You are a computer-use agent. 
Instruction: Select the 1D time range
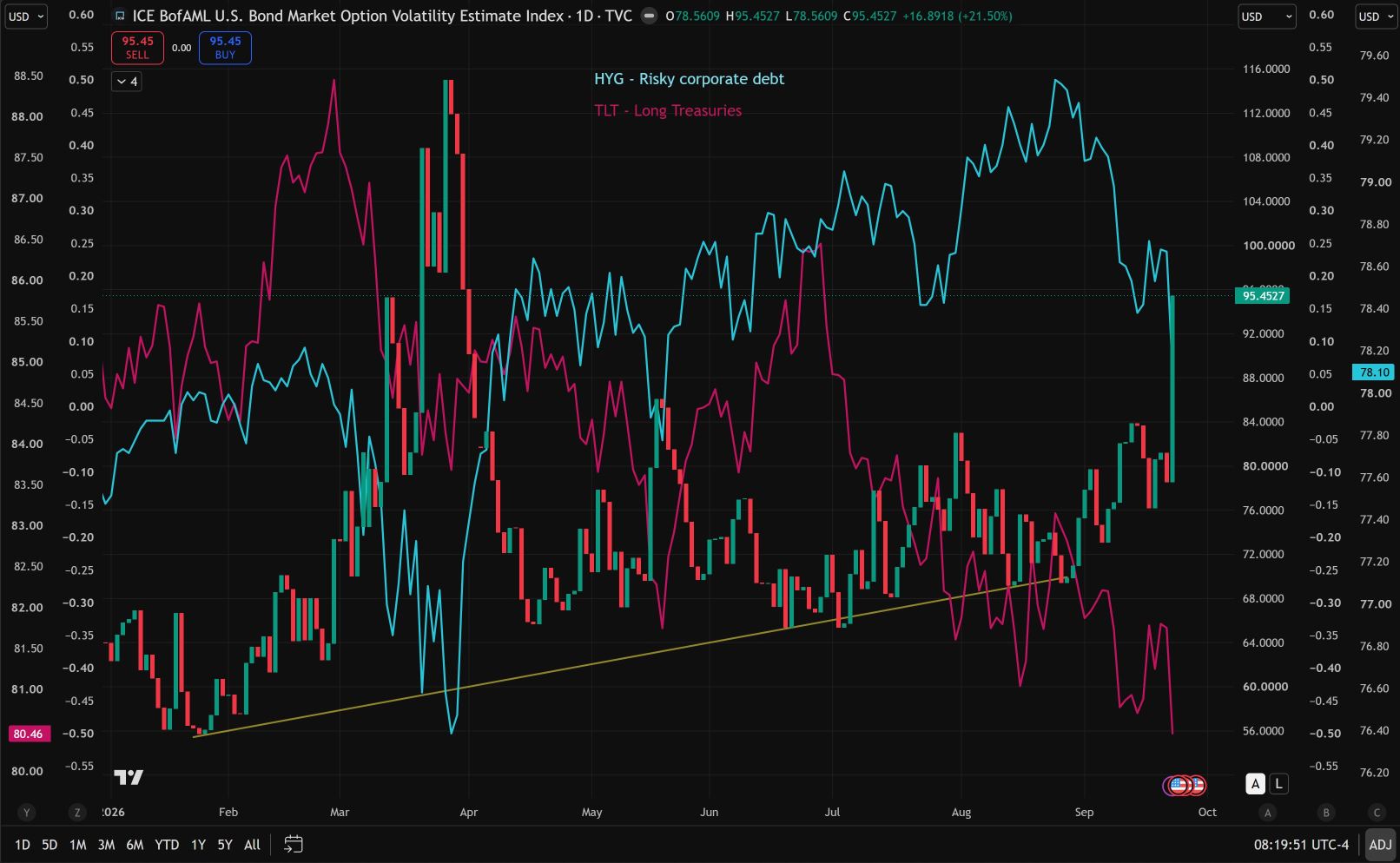pyautogui.click(x=23, y=845)
